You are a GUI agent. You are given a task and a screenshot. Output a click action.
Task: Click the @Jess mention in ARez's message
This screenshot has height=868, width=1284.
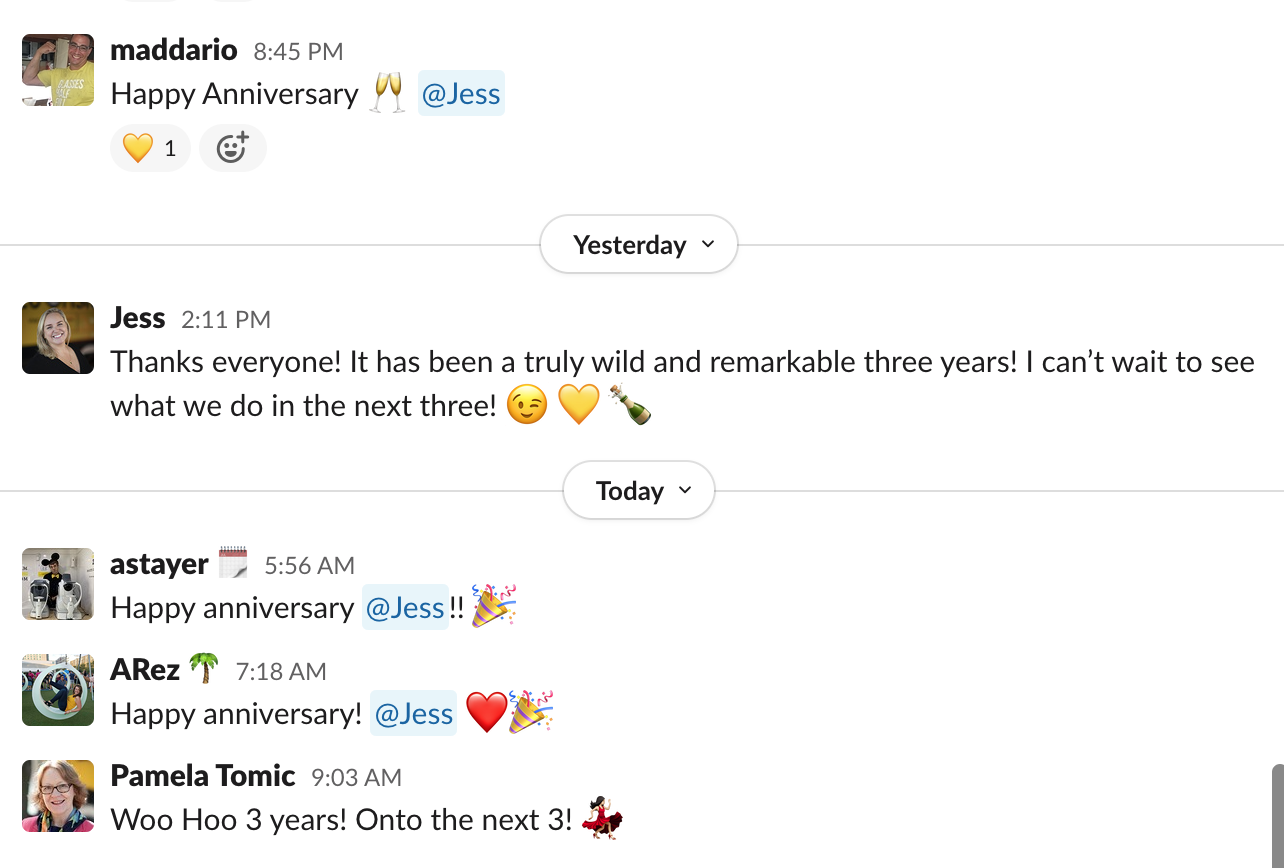413,714
